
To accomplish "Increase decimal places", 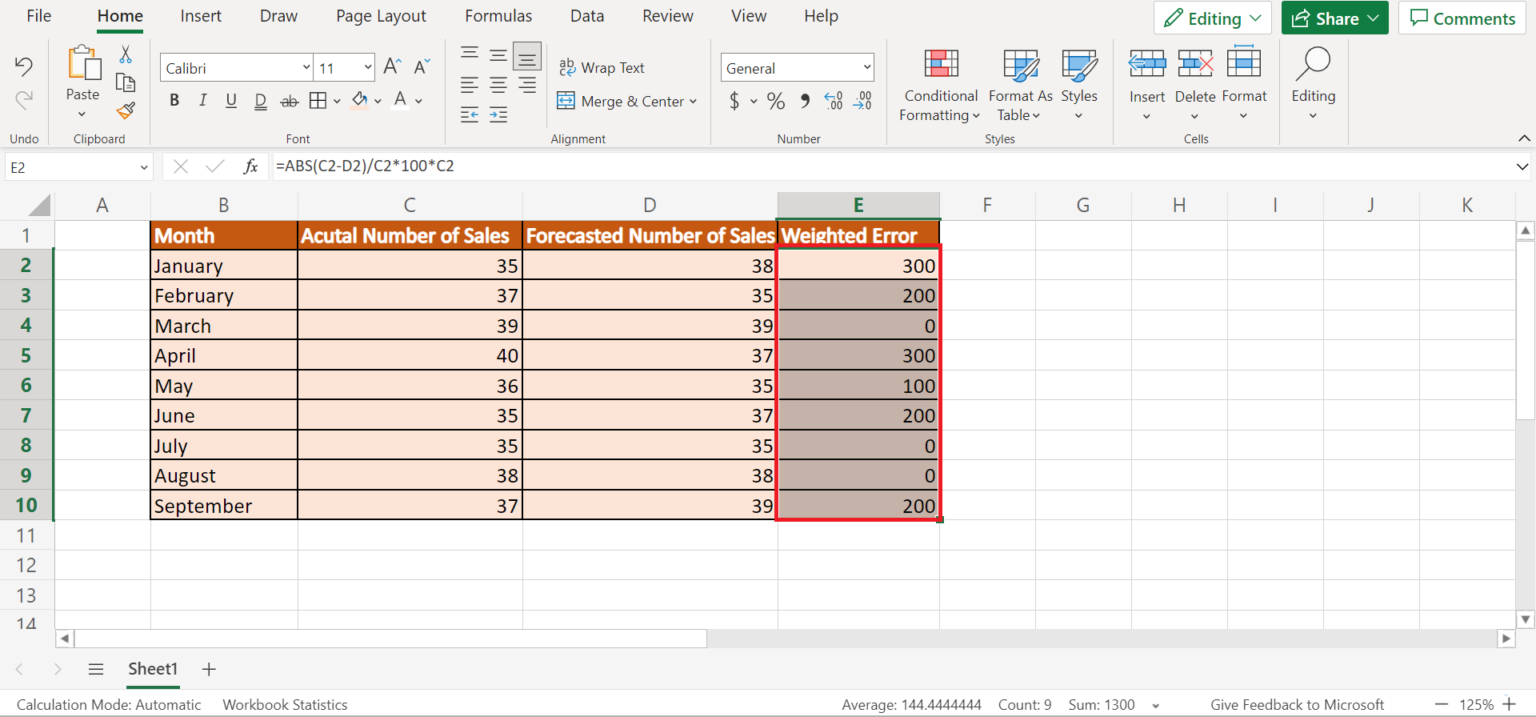I will pos(832,100).
